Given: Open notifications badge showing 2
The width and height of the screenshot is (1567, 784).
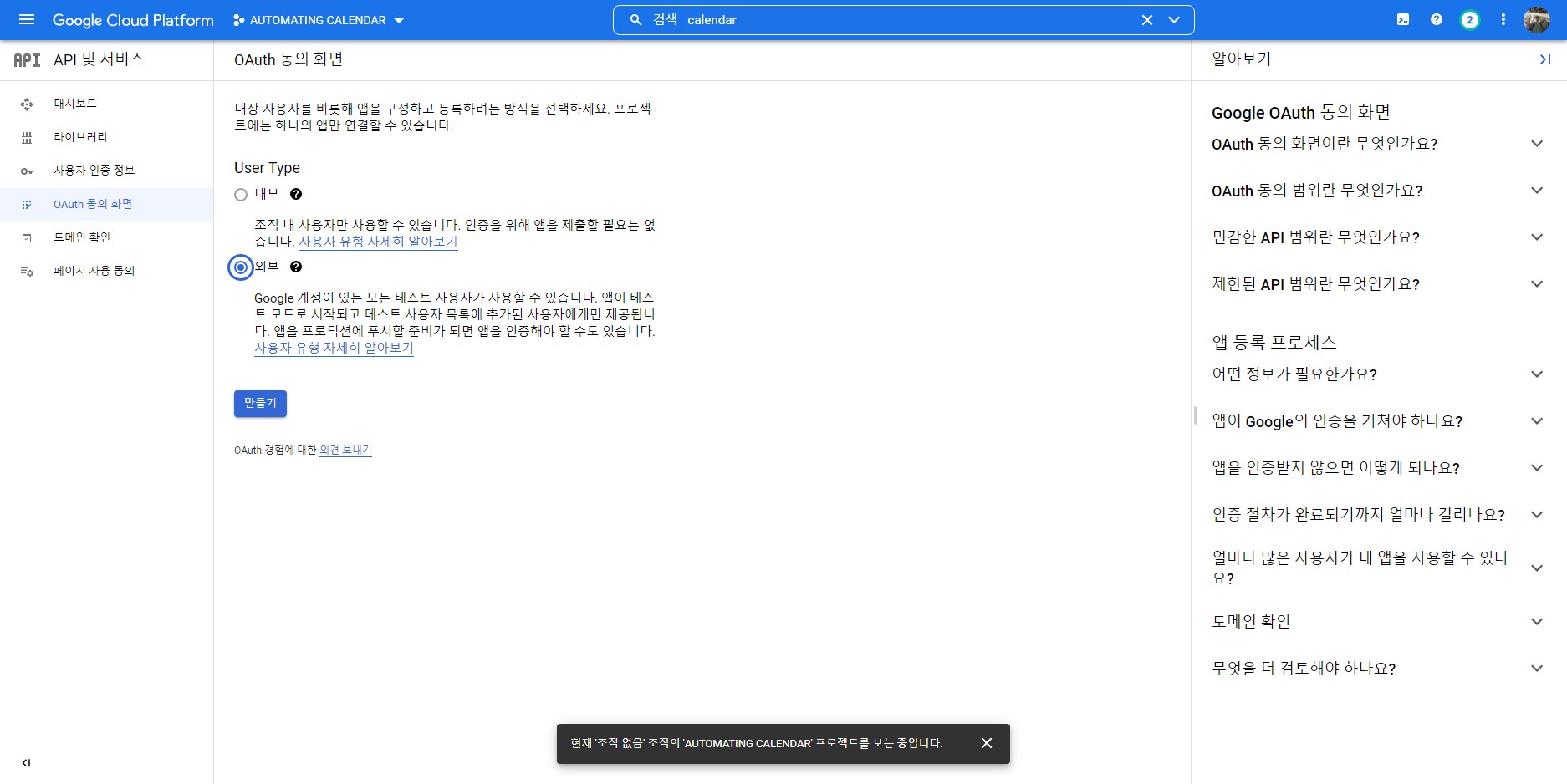Looking at the screenshot, I should point(1469,20).
